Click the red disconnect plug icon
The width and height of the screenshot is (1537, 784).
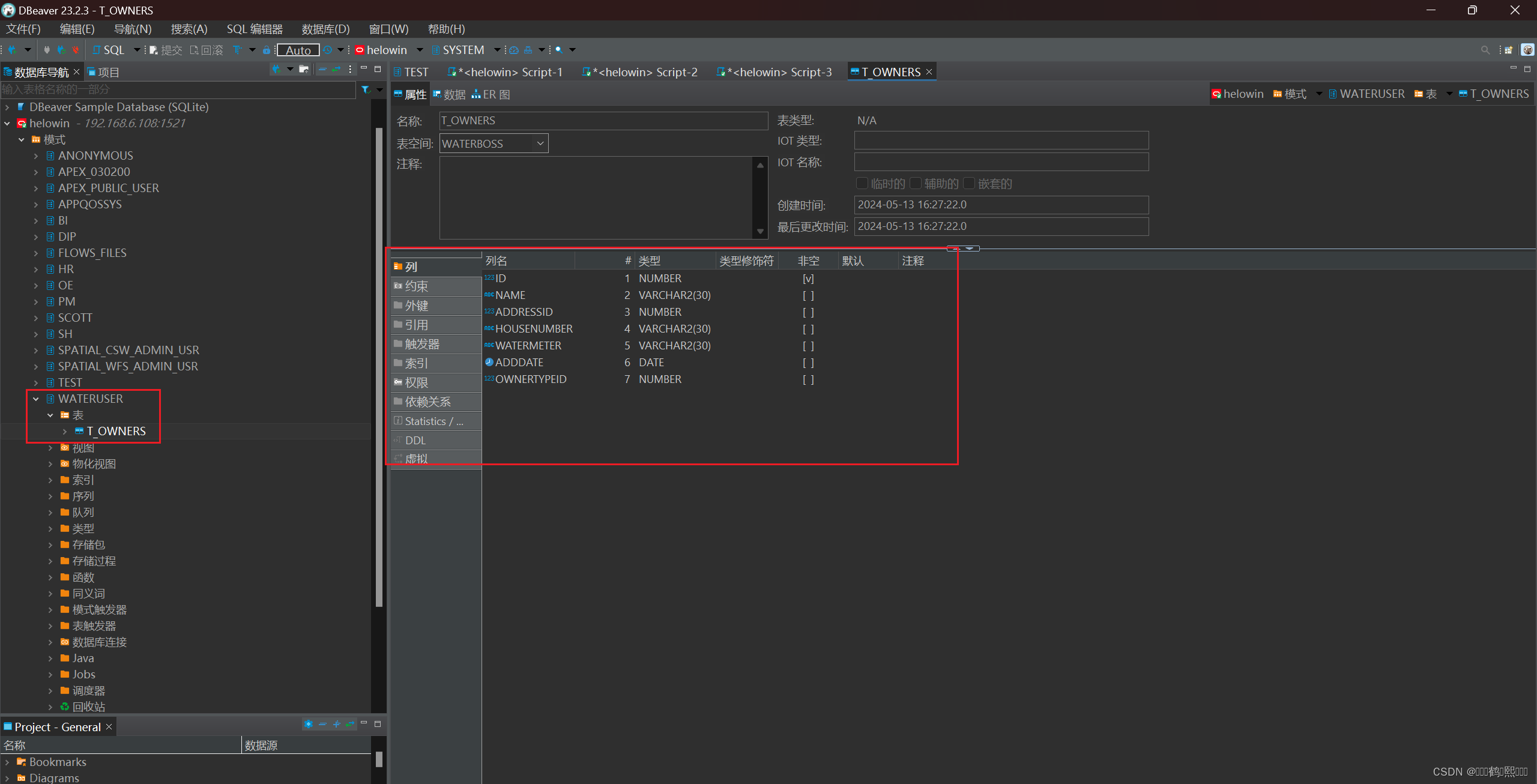point(75,50)
